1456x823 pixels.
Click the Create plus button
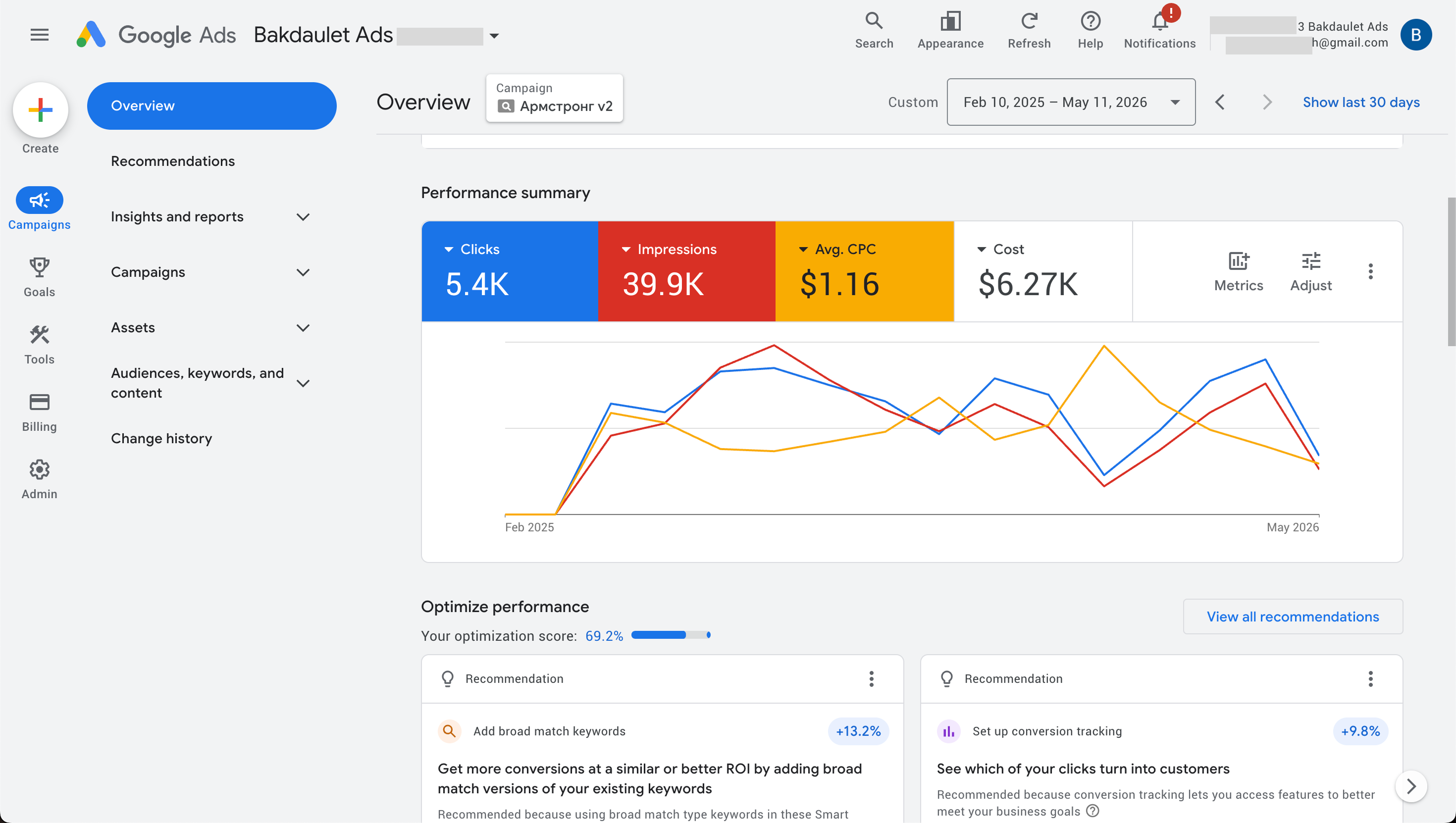(41, 109)
